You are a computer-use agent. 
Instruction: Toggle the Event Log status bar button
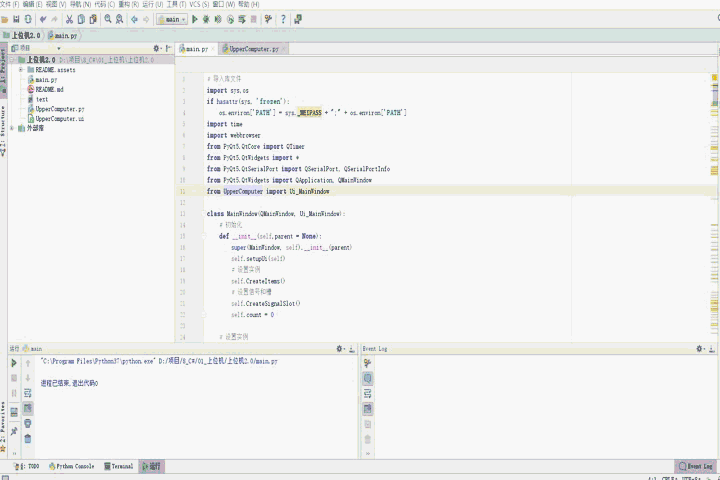tap(694, 466)
